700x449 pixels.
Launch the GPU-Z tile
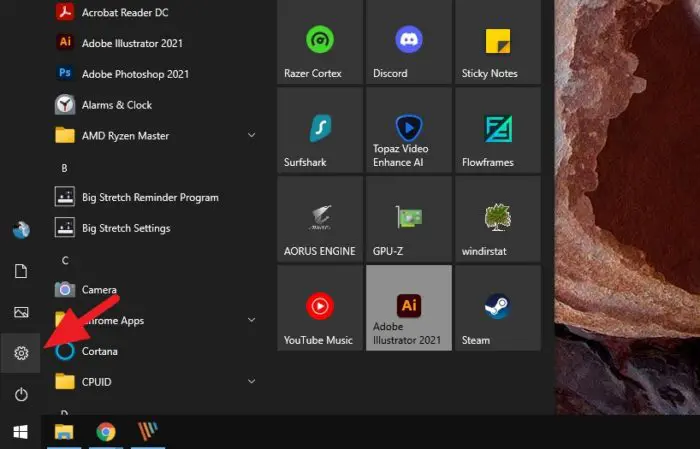409,219
